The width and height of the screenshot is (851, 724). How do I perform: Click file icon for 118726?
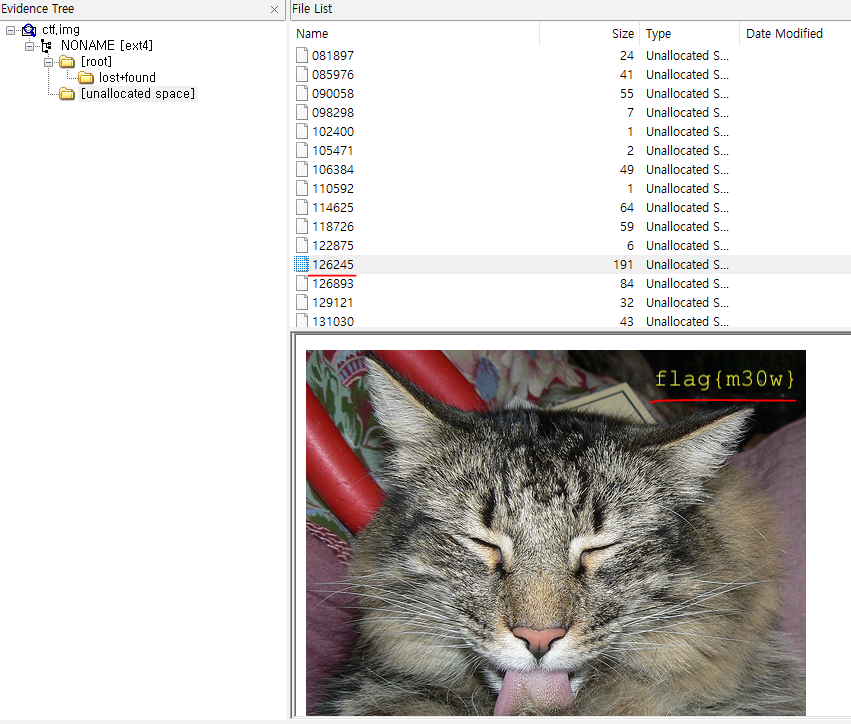tap(302, 226)
